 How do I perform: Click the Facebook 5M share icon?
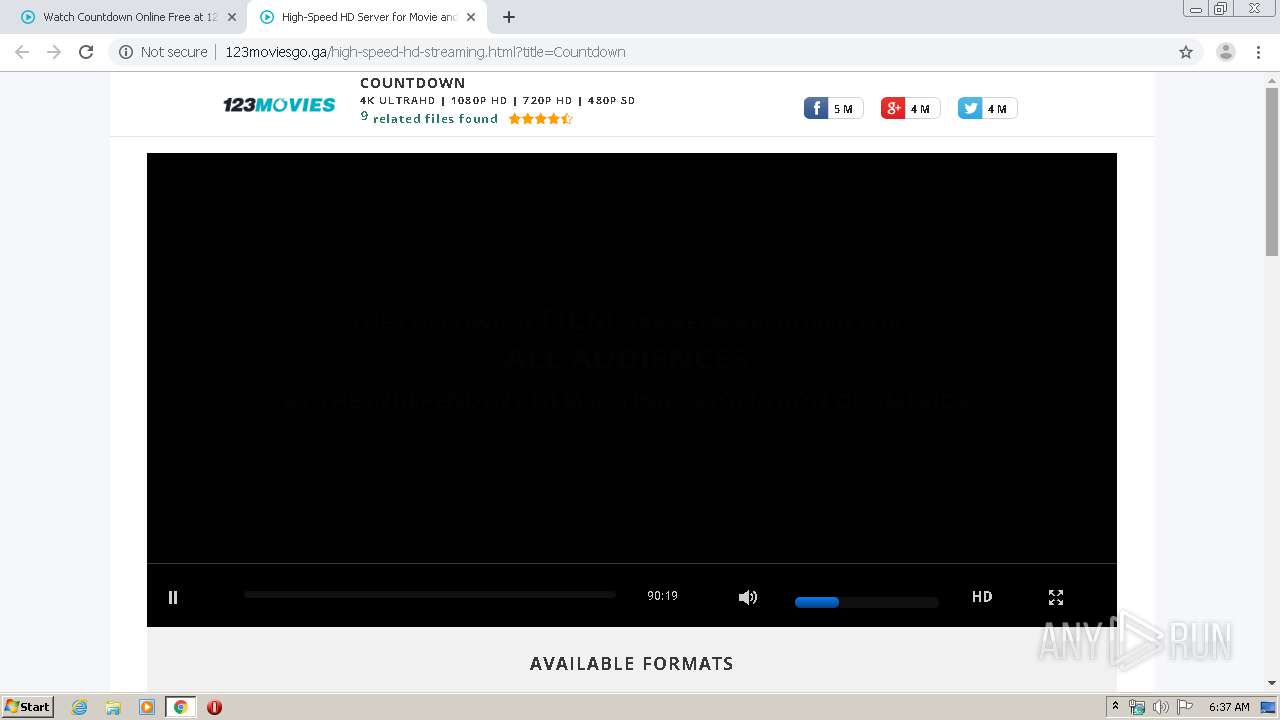coord(833,109)
